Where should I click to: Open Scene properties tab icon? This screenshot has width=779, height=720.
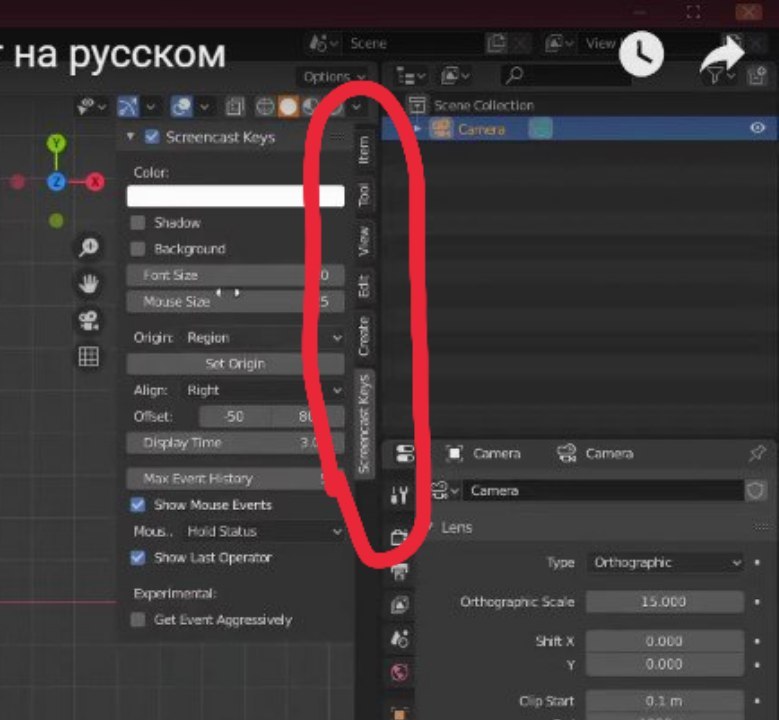tap(399, 639)
